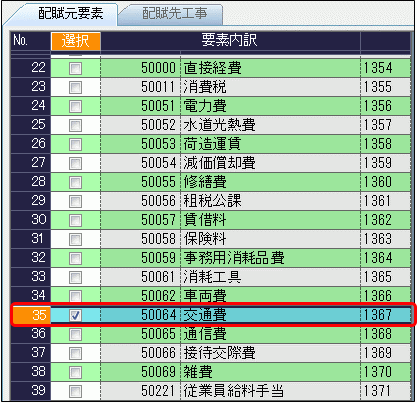Check the box for 50000 直接経費
Viewport: 417px width, 403px height.
pyautogui.click(x=76, y=69)
